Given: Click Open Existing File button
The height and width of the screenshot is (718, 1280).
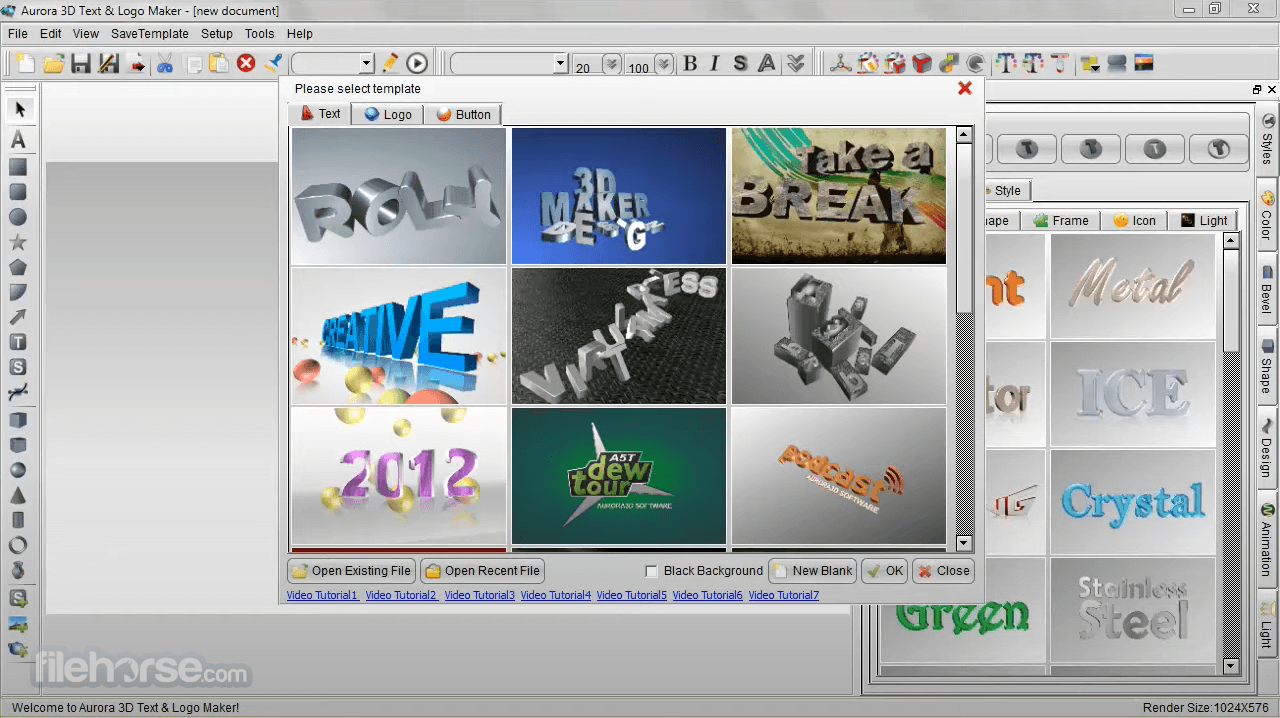Looking at the screenshot, I should (x=351, y=571).
